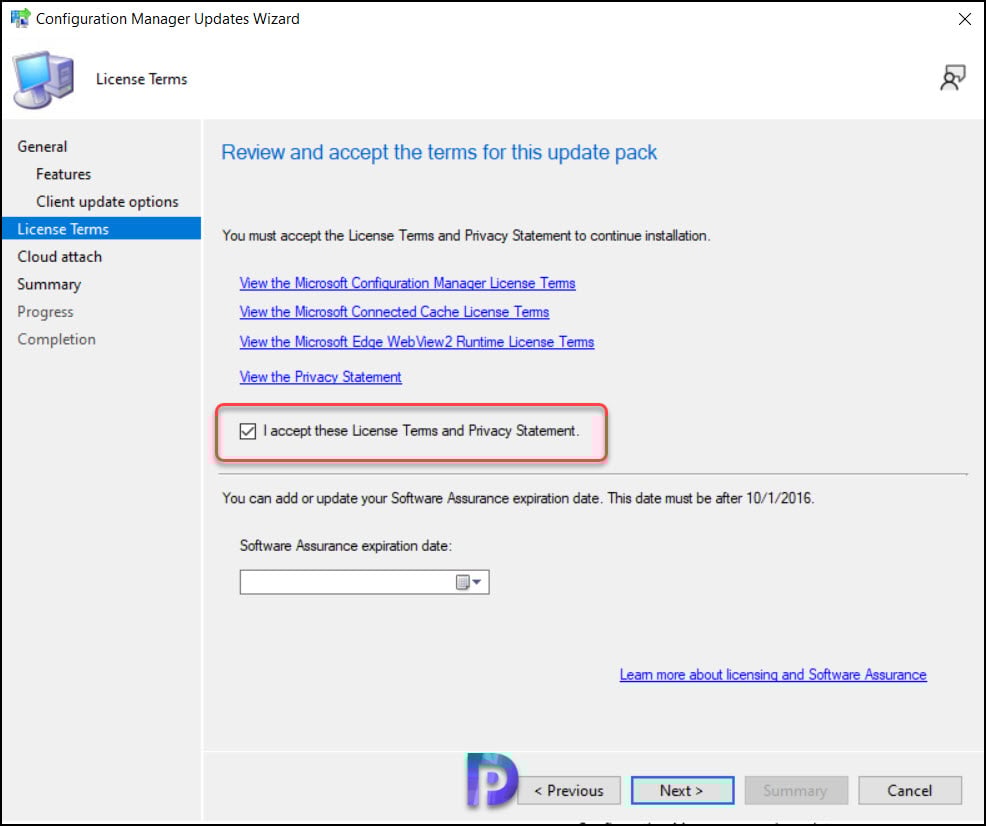Open the View the Privacy Statement link
986x826 pixels.
tap(320, 377)
